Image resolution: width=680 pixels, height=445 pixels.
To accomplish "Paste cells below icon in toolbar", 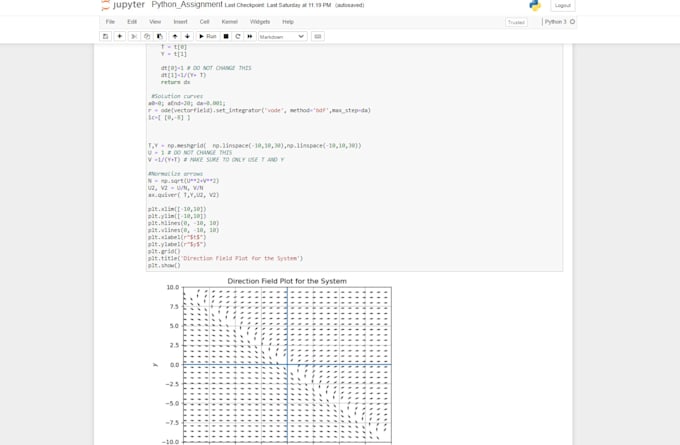I will [160, 36].
